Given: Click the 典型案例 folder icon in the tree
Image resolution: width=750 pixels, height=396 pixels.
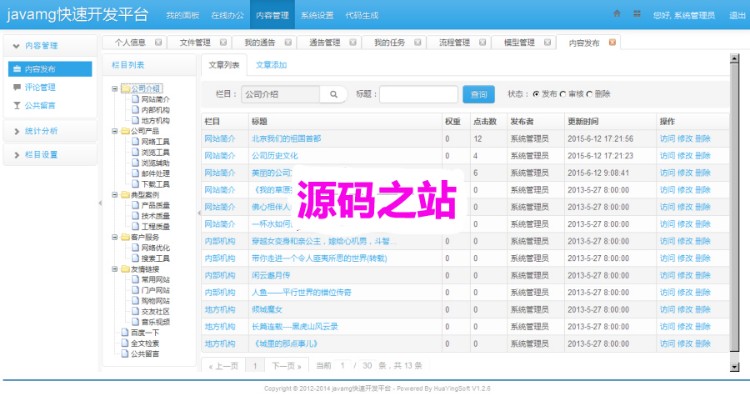Looking at the screenshot, I should coord(125,195).
